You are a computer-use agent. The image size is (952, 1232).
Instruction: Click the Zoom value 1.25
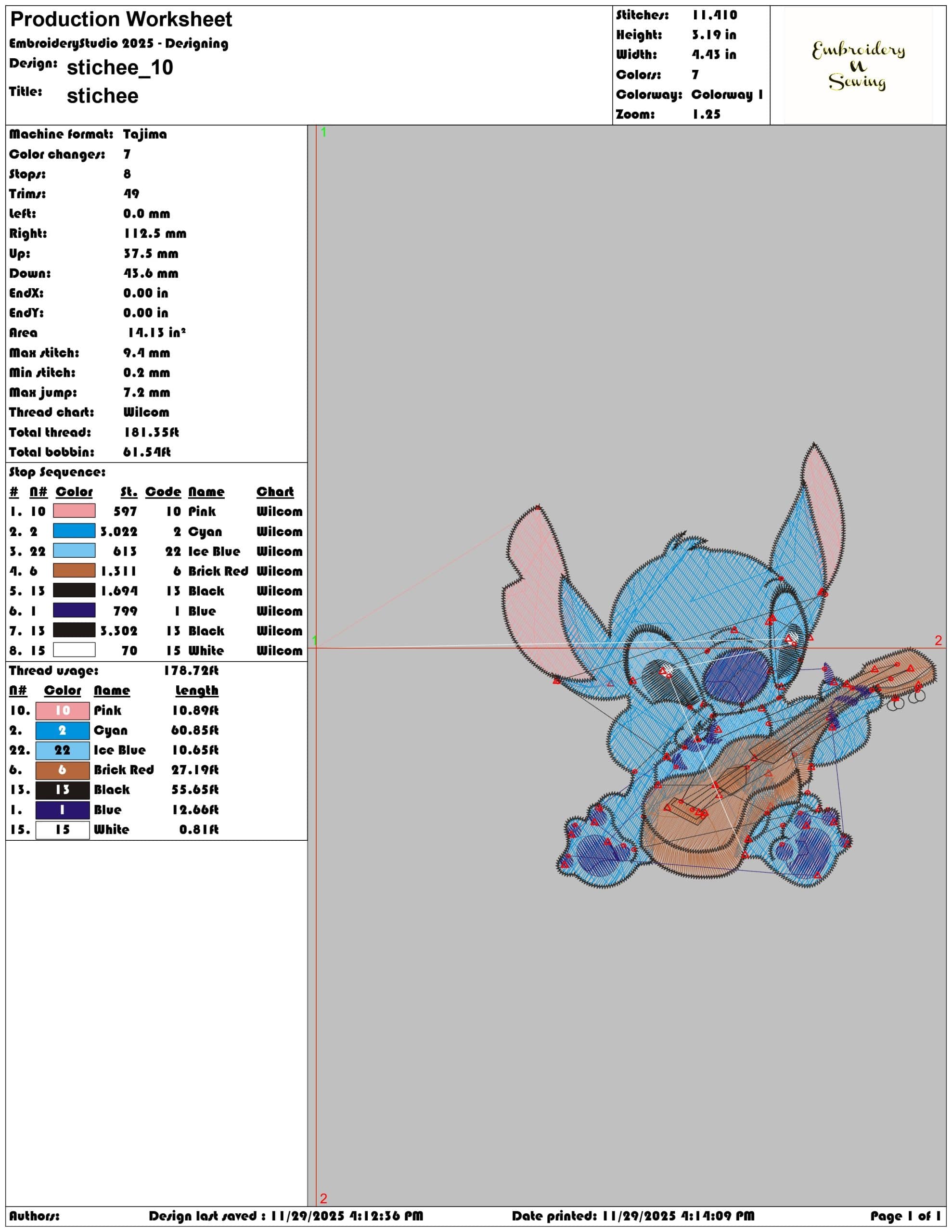706,115
